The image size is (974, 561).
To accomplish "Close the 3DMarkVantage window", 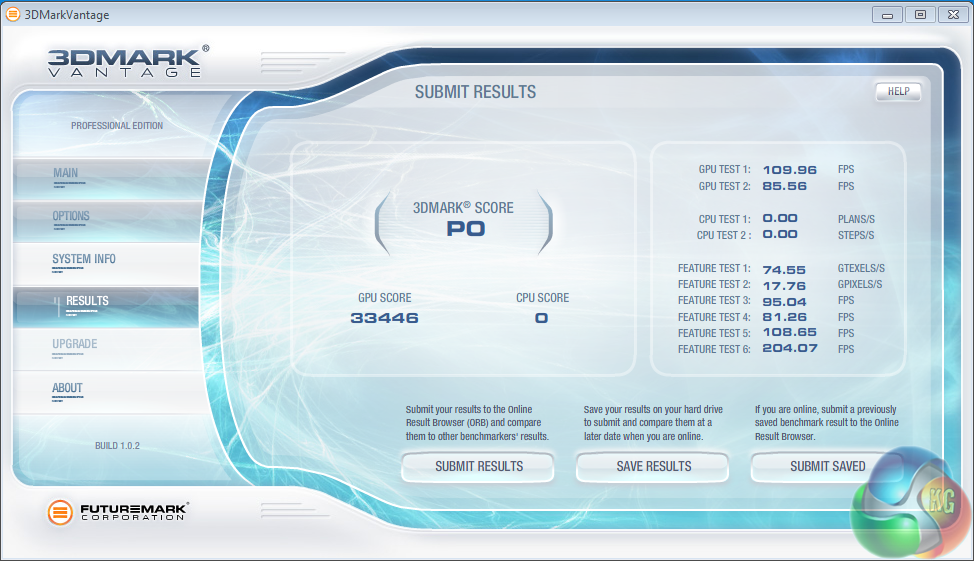I will [954, 14].
